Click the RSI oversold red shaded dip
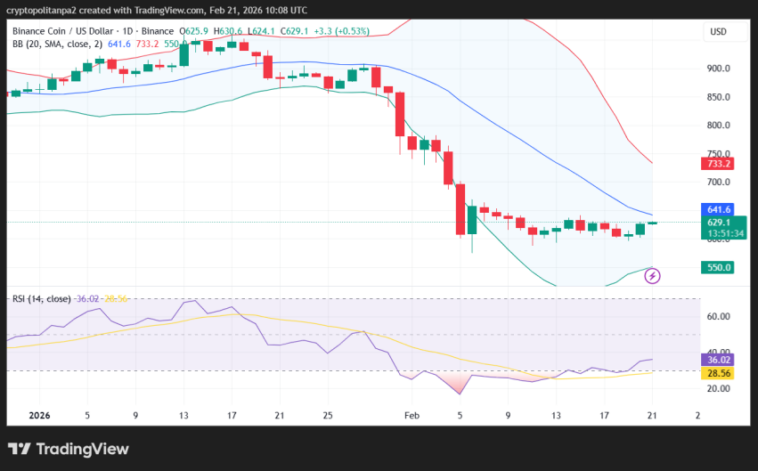This screenshot has height=471, width=758. (458, 383)
